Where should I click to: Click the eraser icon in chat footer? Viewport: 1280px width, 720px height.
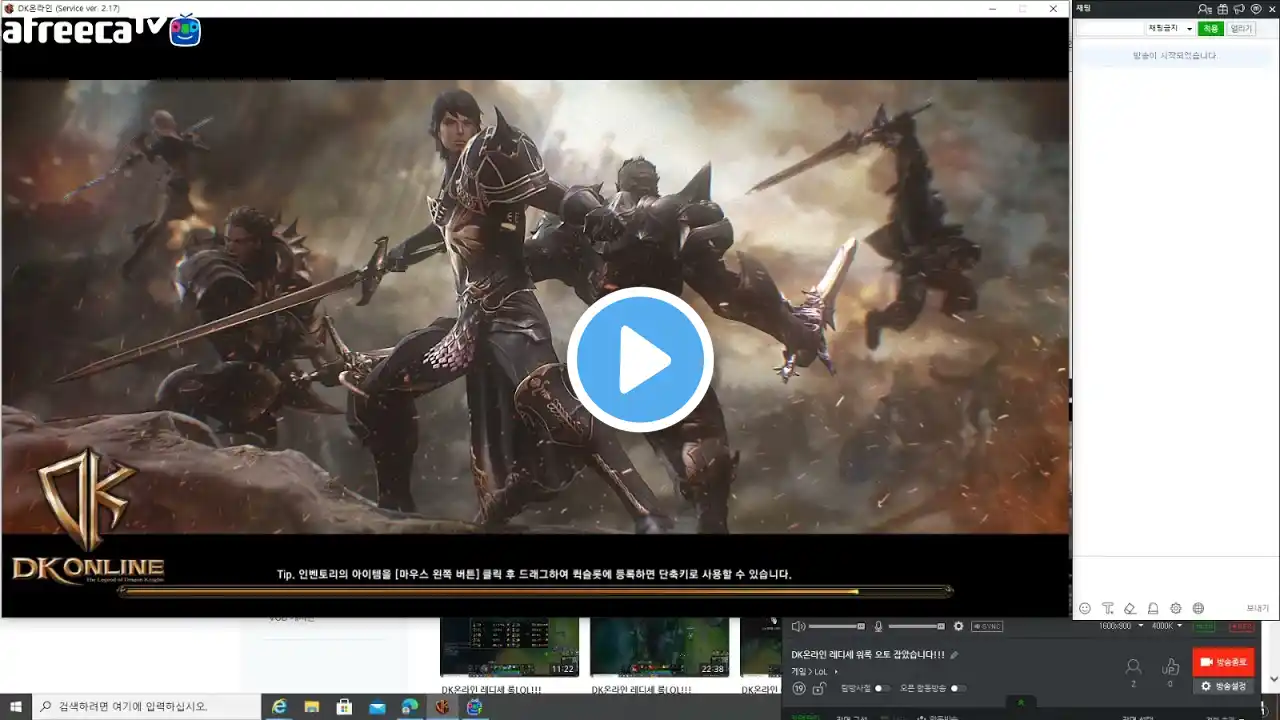[1130, 608]
